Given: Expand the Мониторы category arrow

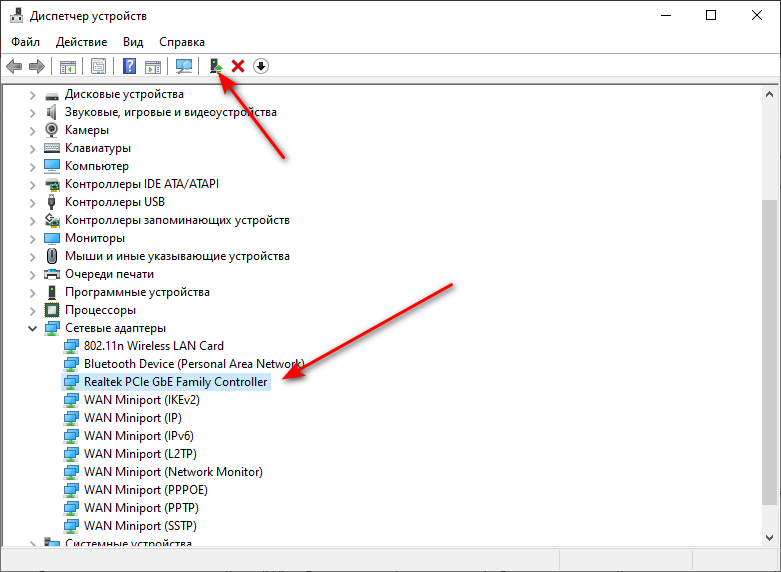Looking at the screenshot, I should pyautogui.click(x=32, y=238).
